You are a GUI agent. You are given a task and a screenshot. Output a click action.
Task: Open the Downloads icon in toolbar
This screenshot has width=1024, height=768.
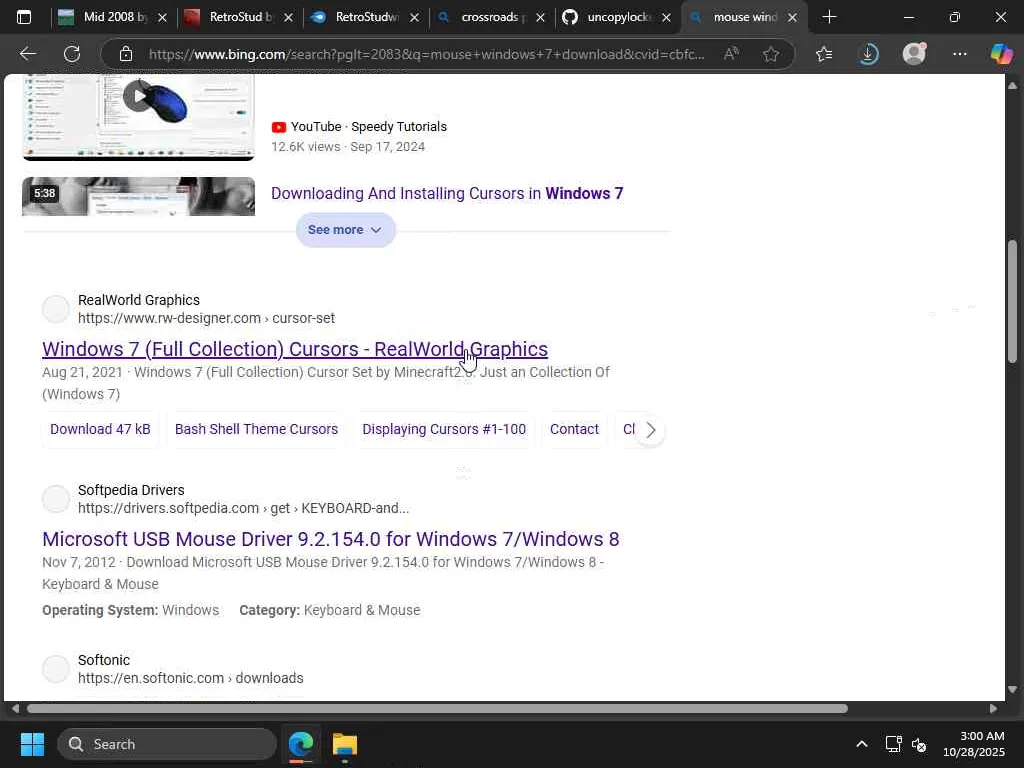click(x=869, y=54)
